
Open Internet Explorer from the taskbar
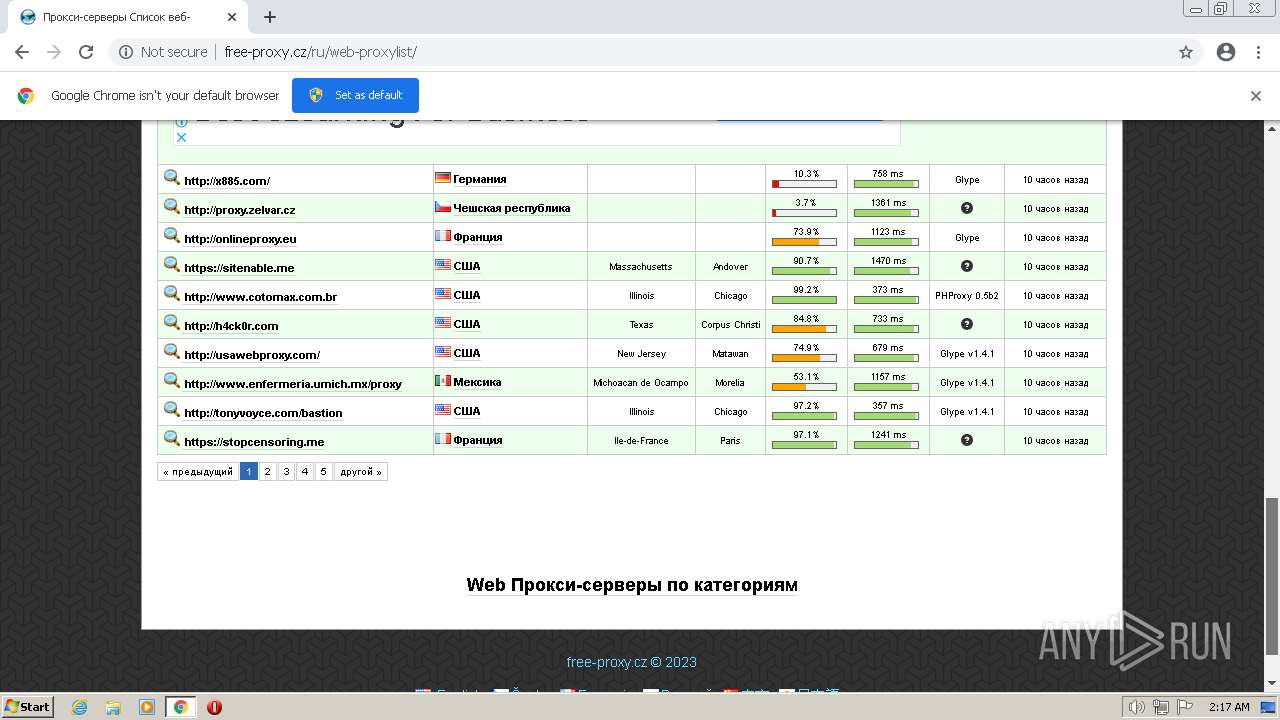click(80, 707)
